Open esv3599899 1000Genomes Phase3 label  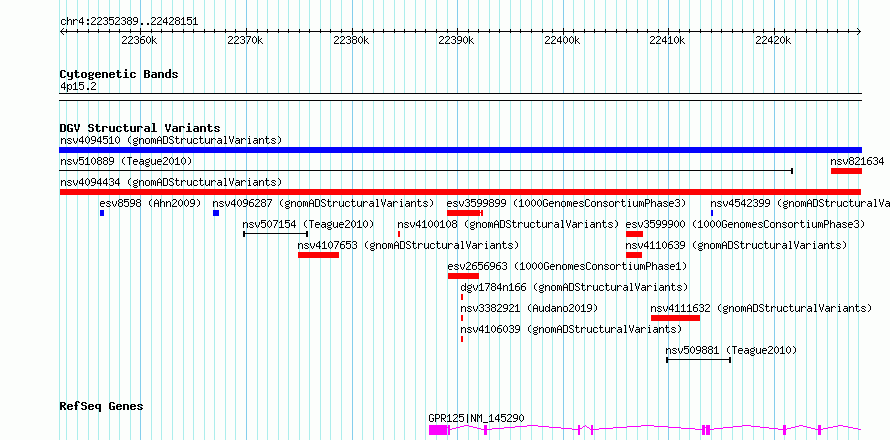[566, 203]
